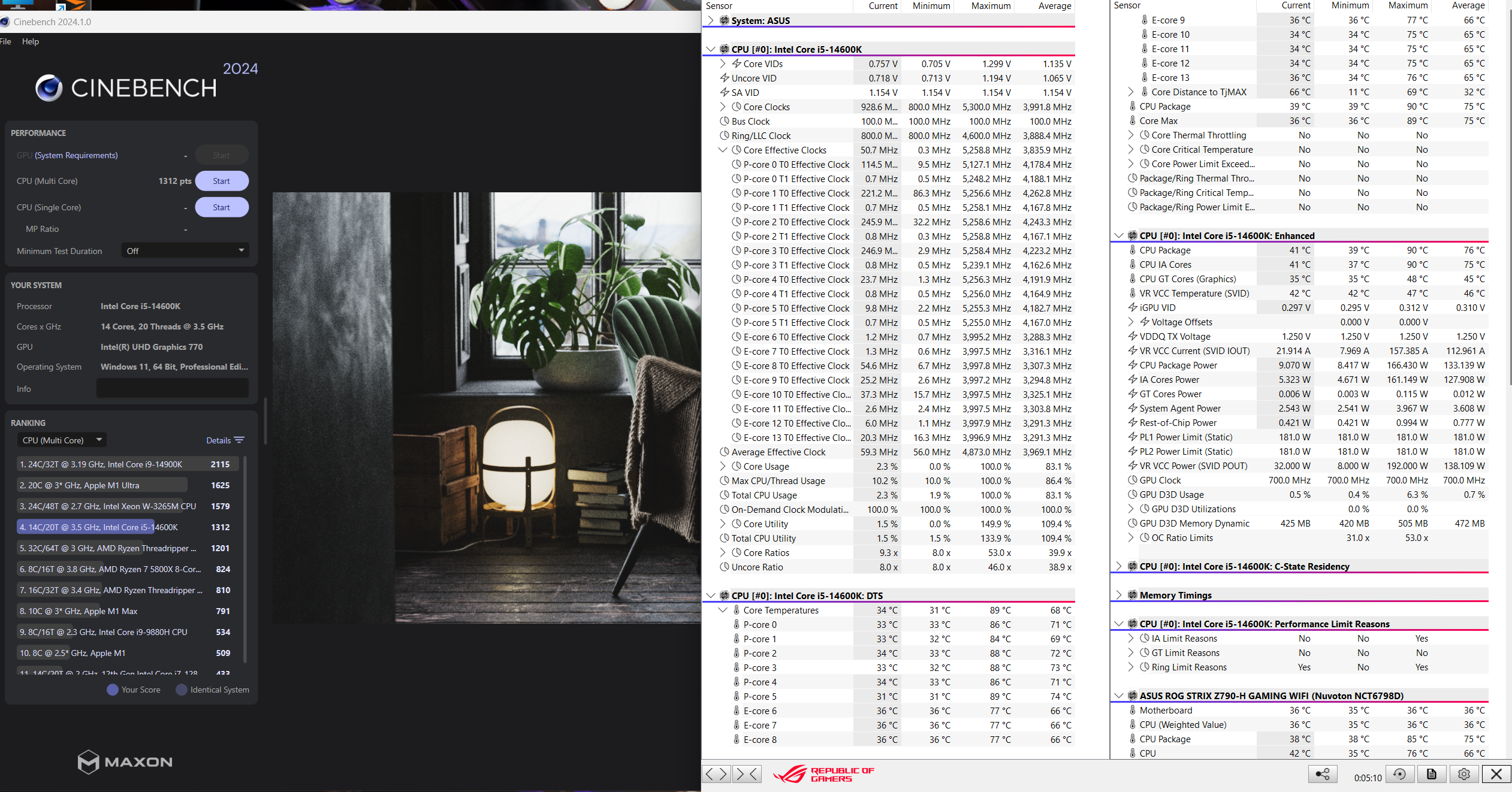The image size is (1512, 792).
Task: Expand the IA Limit Reasons row
Action: [x=1131, y=638]
